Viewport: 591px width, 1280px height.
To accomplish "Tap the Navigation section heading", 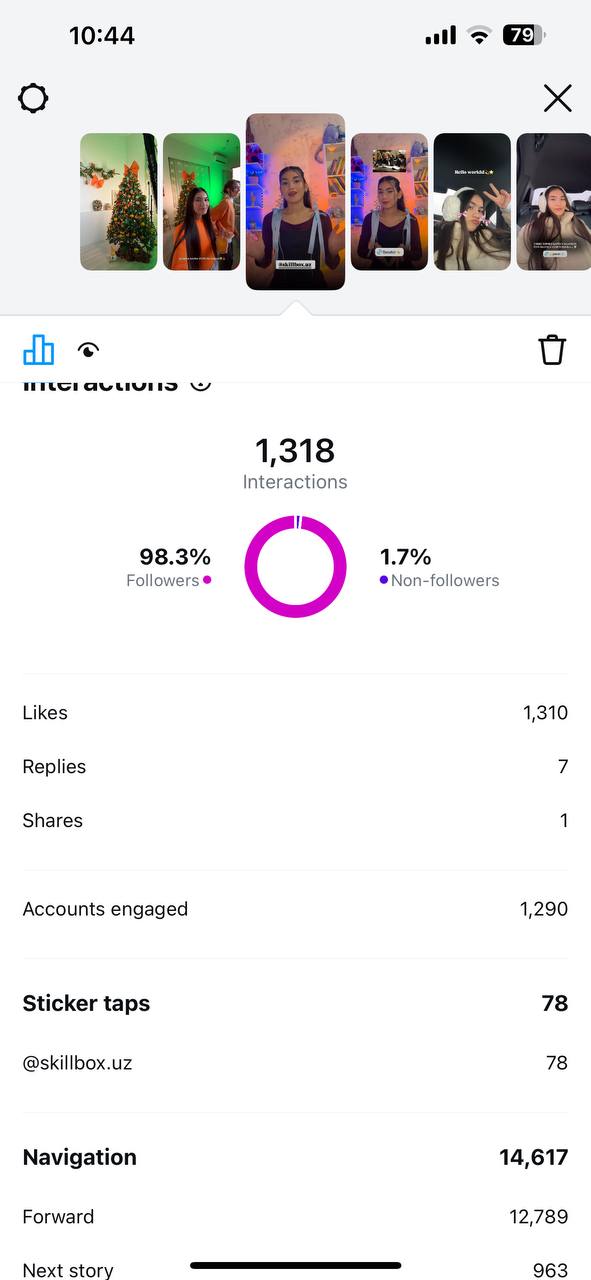I will (x=80, y=1157).
